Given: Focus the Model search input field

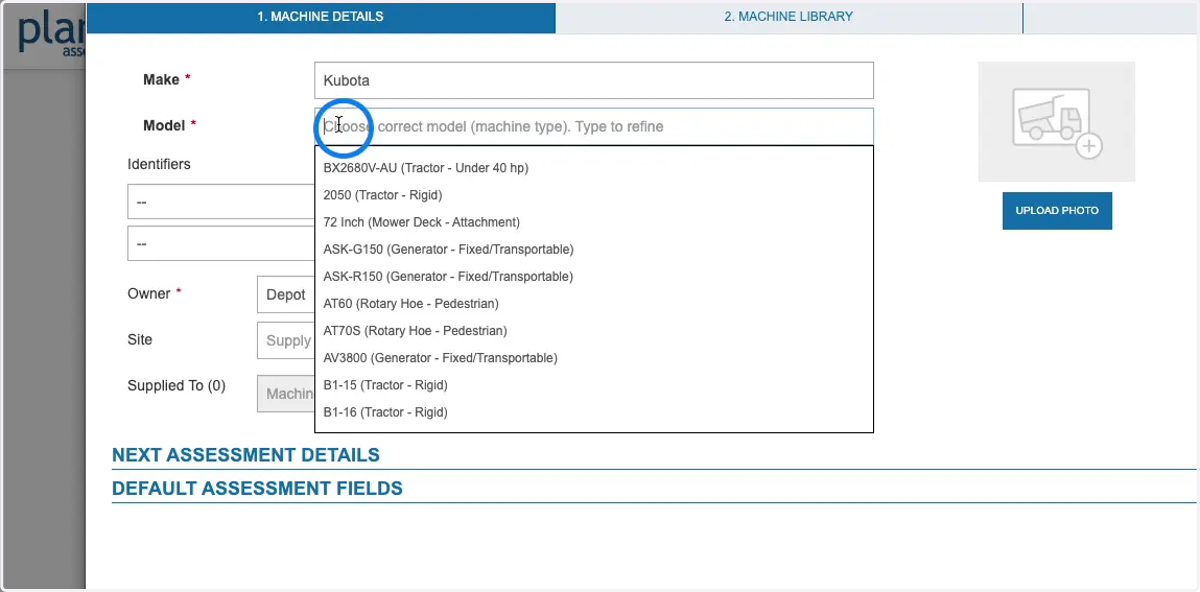Looking at the screenshot, I should tap(593, 127).
